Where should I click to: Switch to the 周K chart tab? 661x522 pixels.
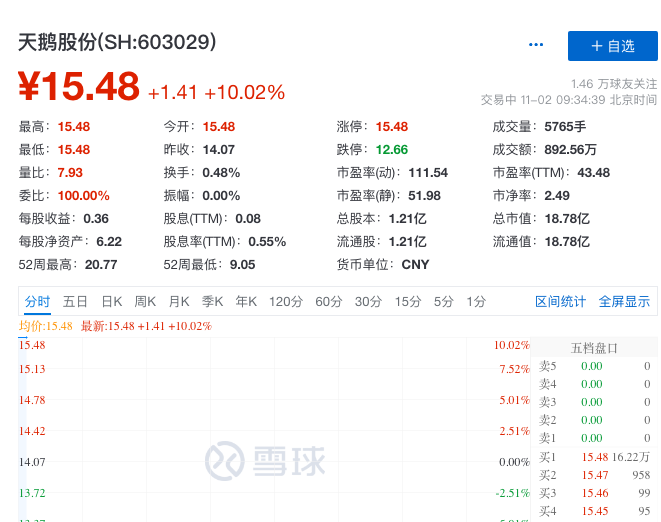(x=145, y=301)
